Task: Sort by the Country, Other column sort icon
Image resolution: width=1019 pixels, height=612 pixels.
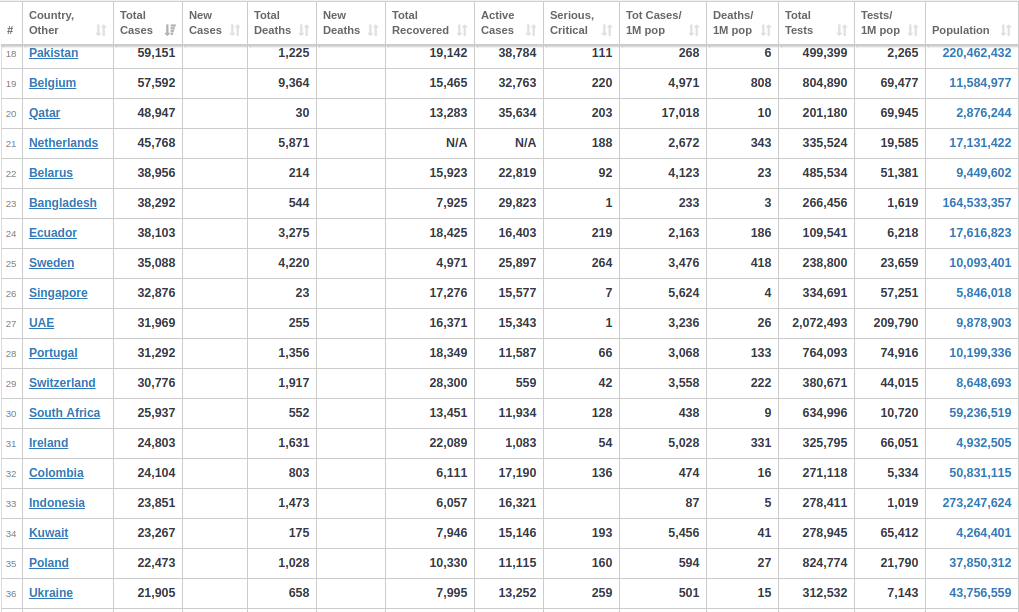Action: click(101, 30)
